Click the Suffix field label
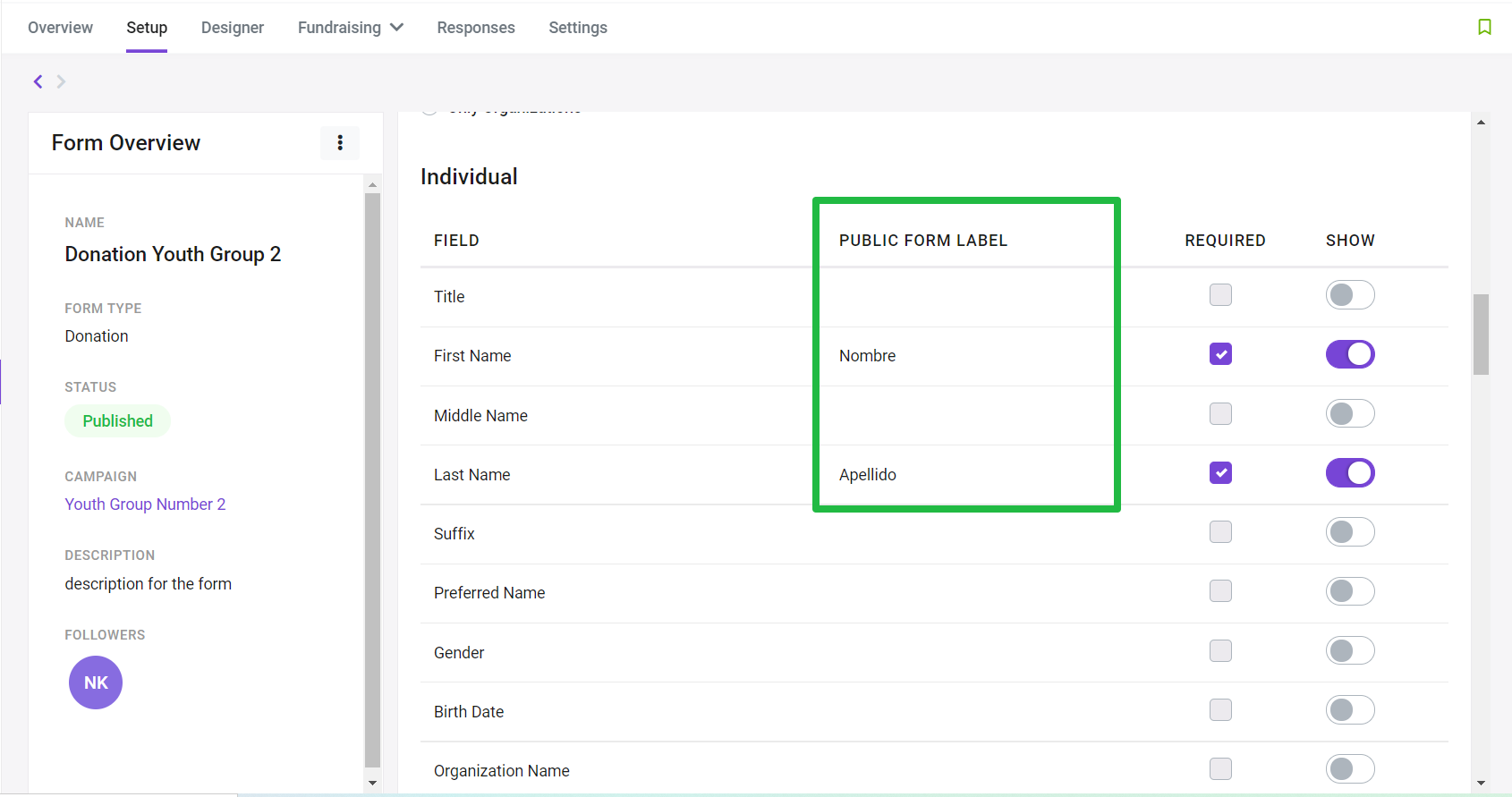This screenshot has width=1512, height=797. 454,534
